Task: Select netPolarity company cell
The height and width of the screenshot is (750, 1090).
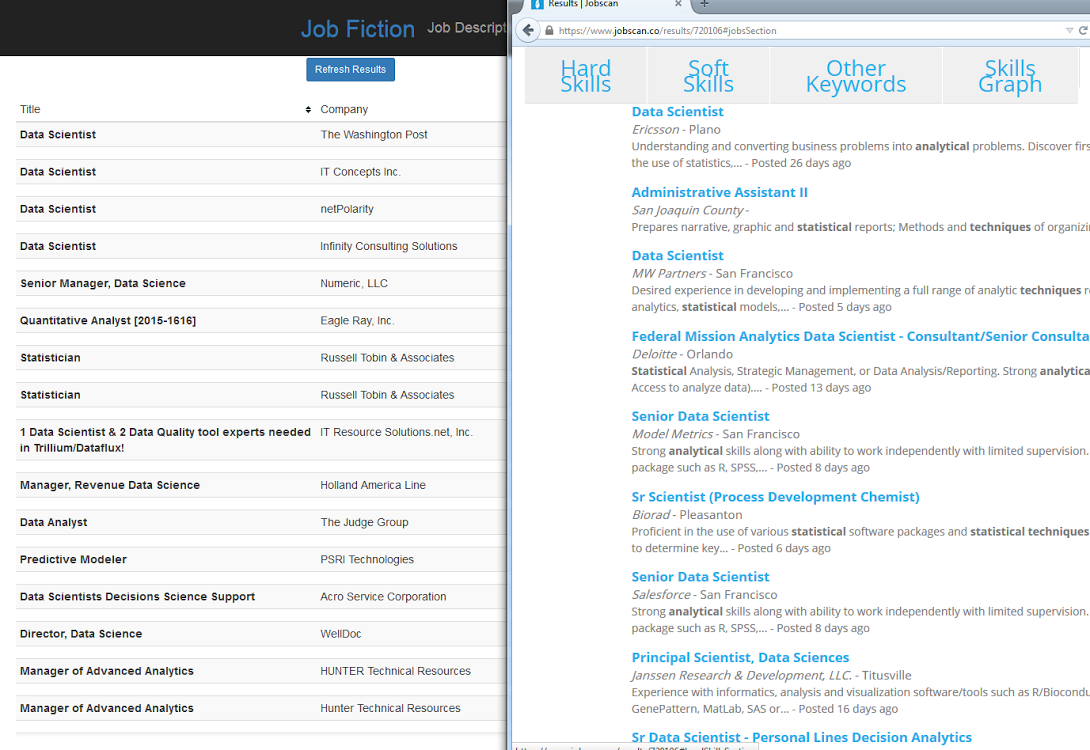Action: point(347,209)
